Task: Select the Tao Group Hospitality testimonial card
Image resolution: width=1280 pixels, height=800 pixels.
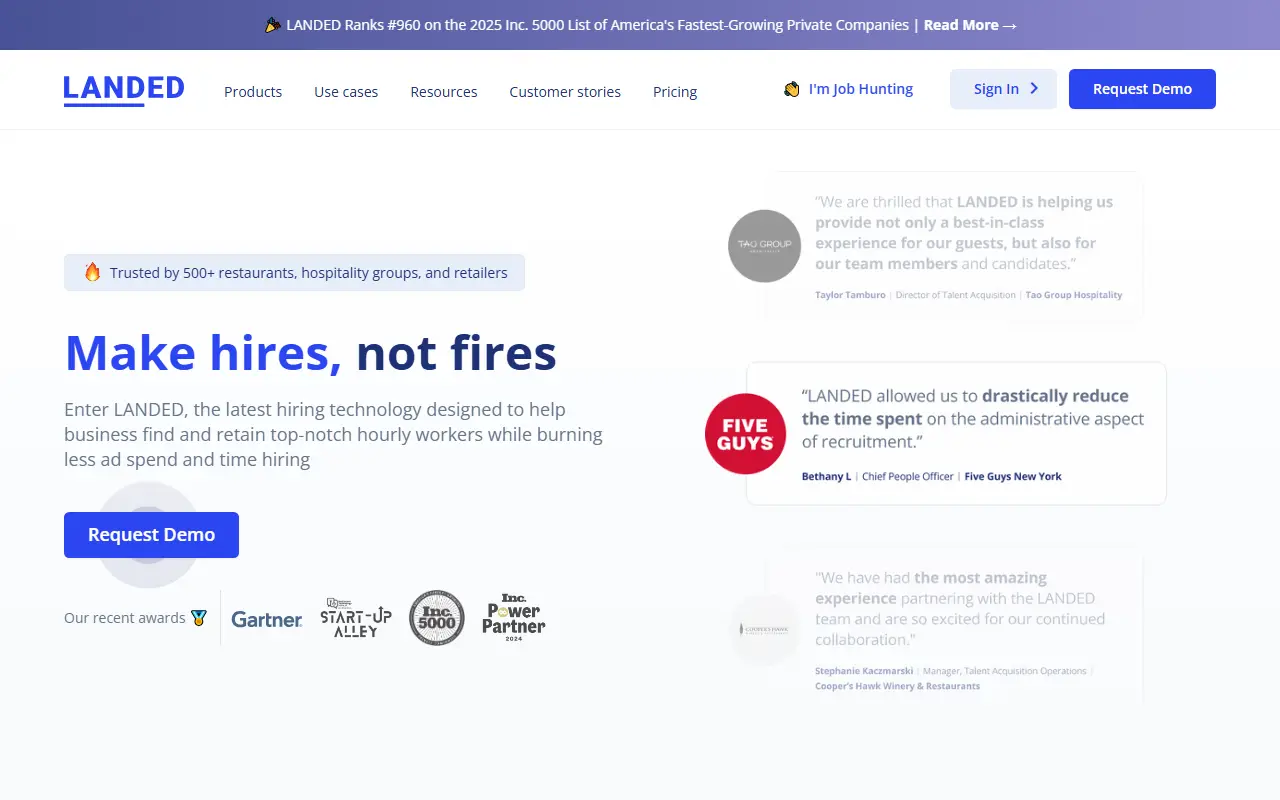Action: click(954, 246)
